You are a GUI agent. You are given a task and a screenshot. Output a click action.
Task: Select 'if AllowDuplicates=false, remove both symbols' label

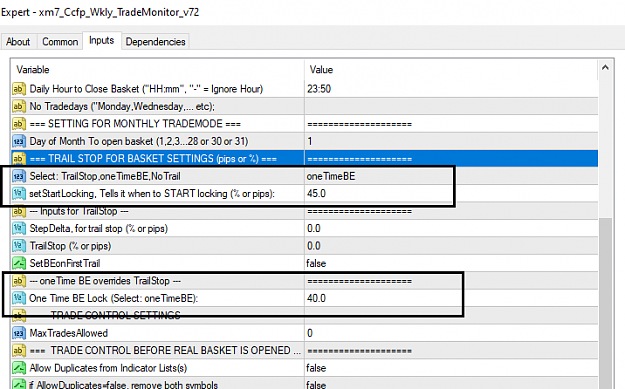(x=124, y=385)
